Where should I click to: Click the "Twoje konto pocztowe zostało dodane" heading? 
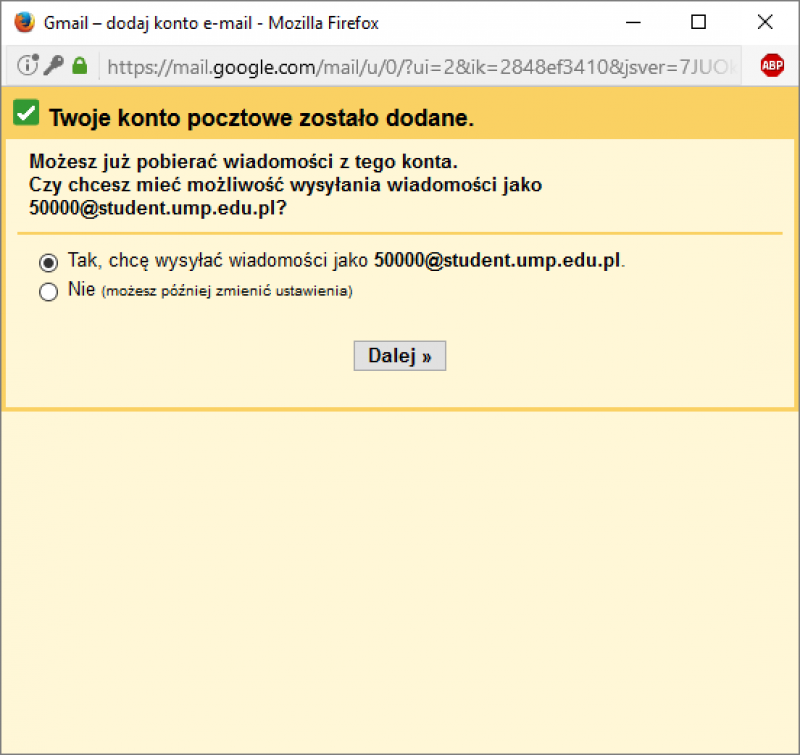pyautogui.click(x=261, y=118)
